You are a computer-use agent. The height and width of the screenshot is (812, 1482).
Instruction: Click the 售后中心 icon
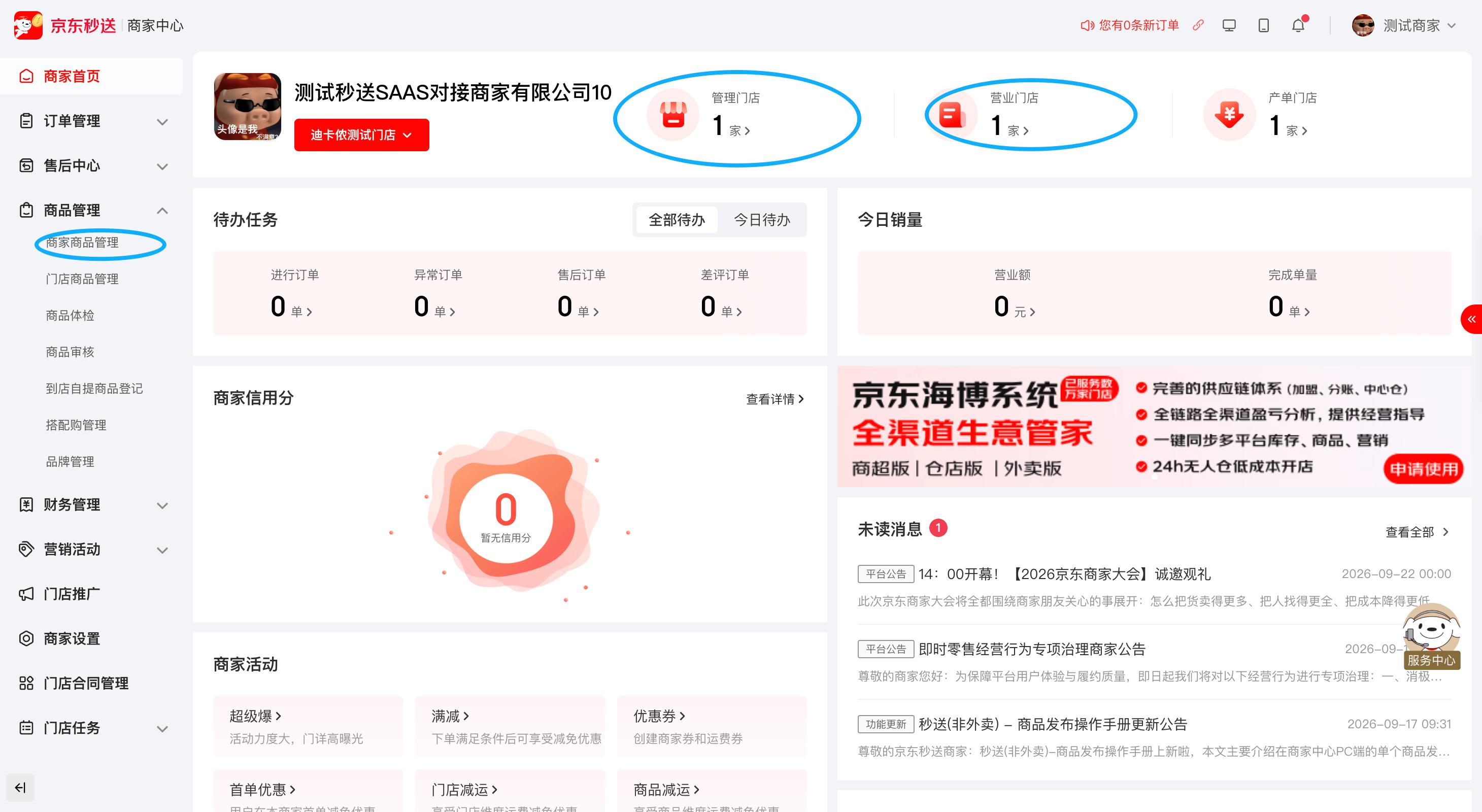(x=26, y=165)
